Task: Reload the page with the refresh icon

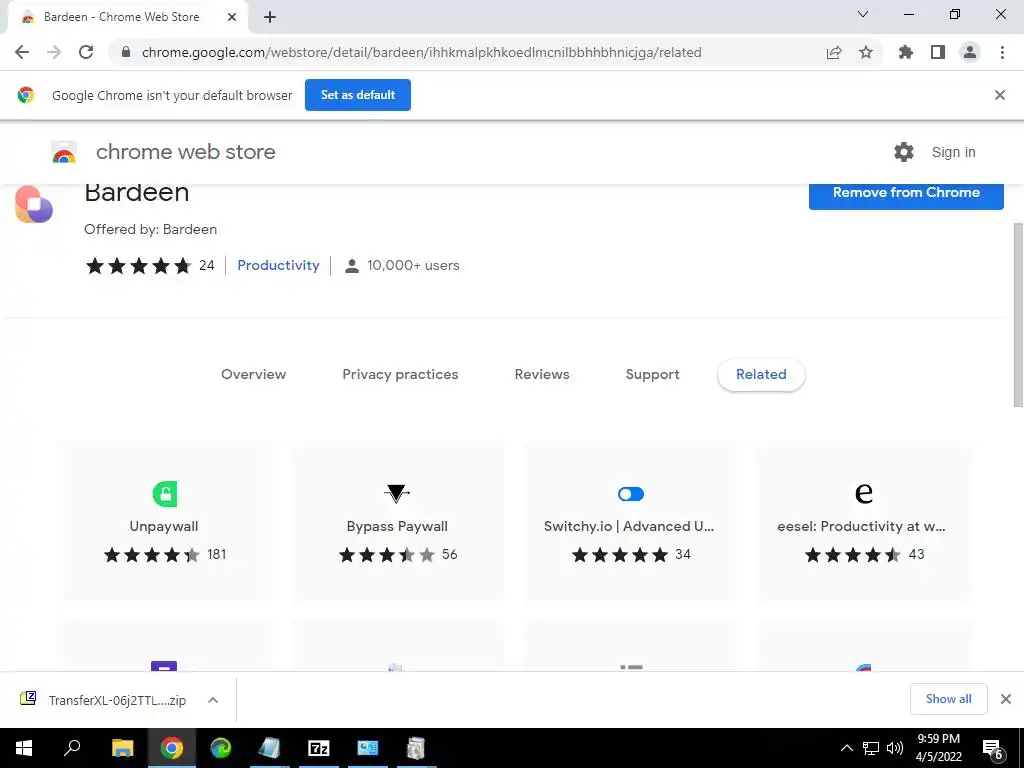Action: [86, 52]
